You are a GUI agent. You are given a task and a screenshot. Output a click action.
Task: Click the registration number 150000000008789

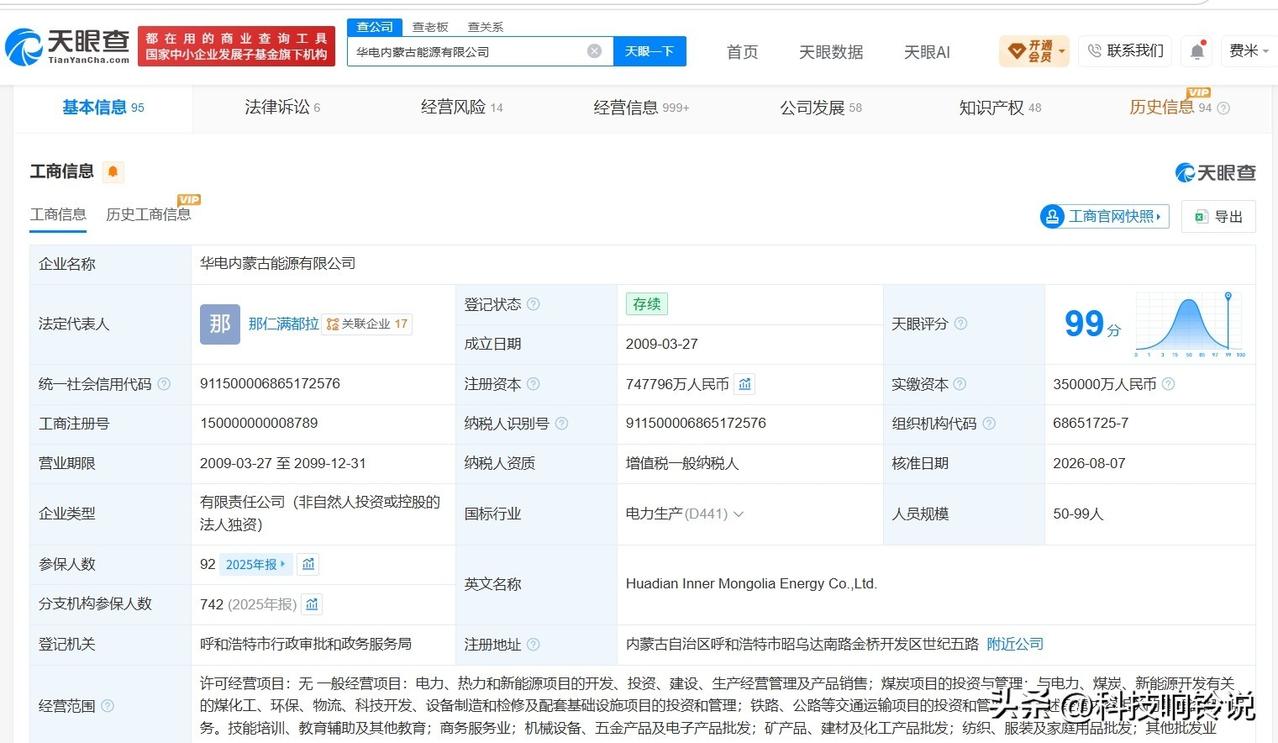259,424
